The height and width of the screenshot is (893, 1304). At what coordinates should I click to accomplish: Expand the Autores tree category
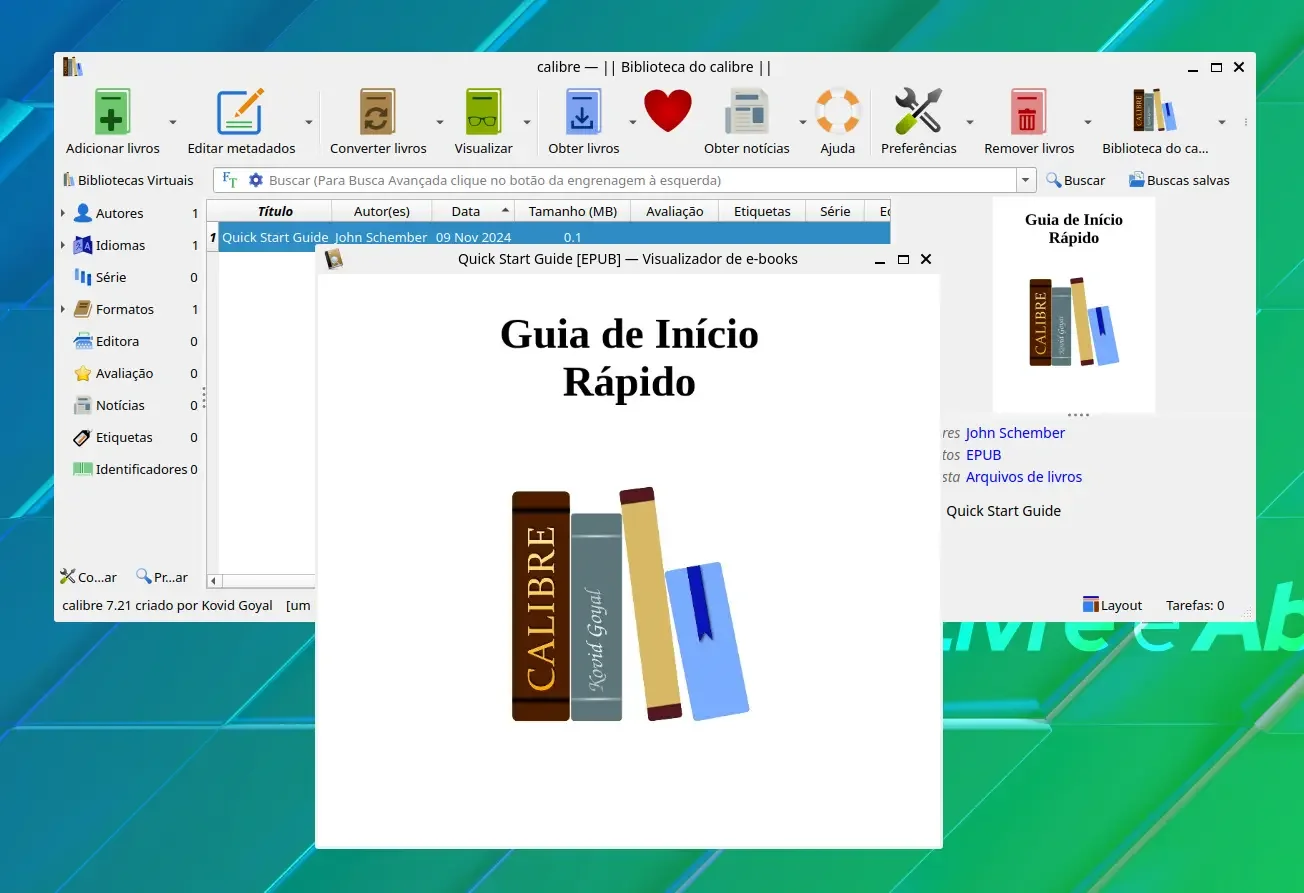click(63, 213)
